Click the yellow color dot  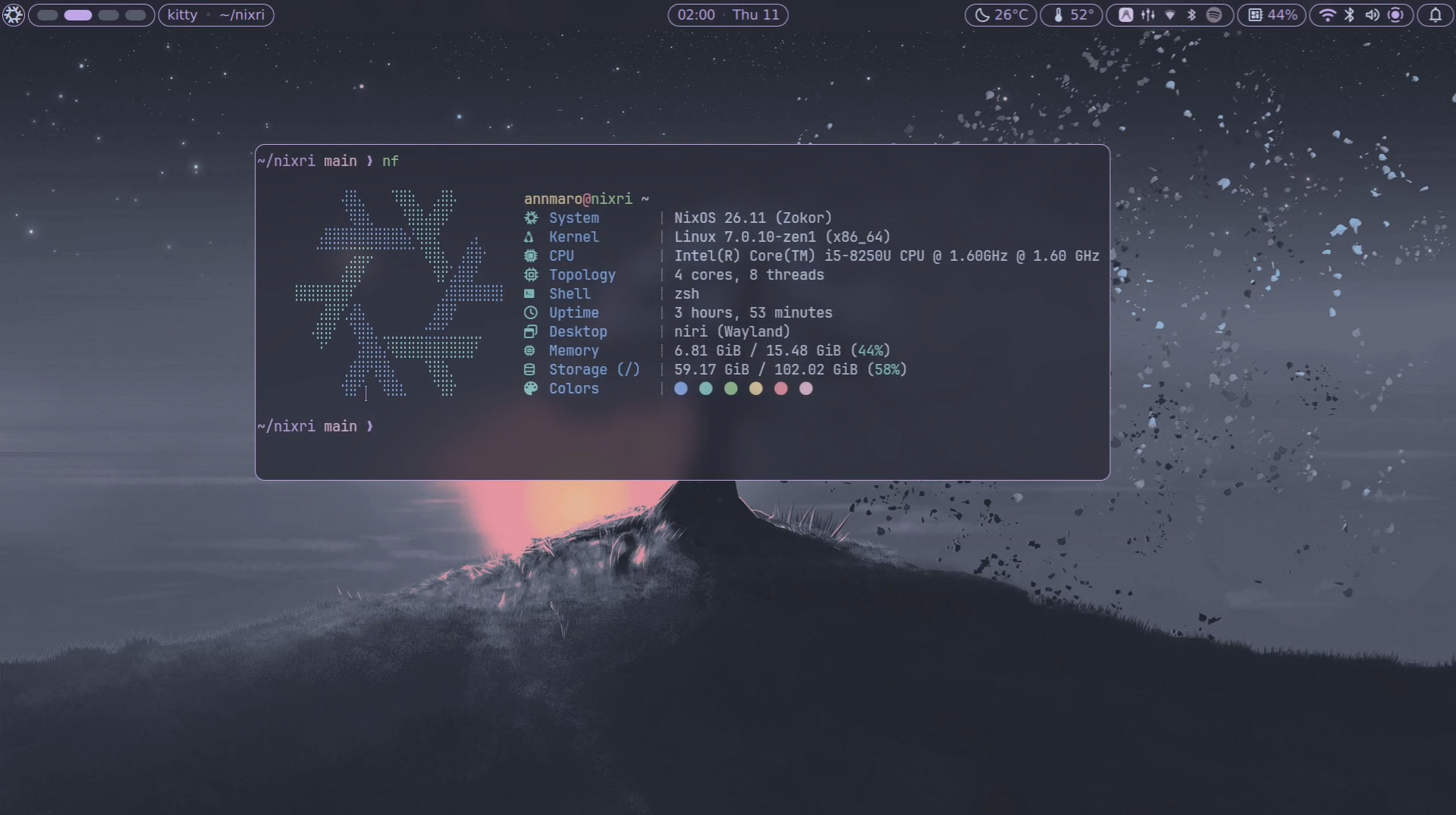point(756,389)
